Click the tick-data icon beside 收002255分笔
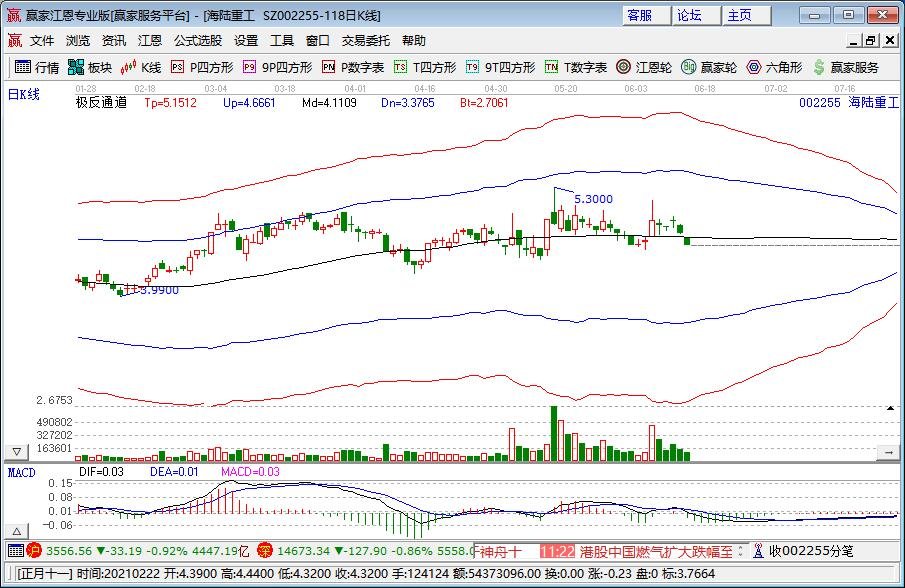The height and width of the screenshot is (588, 905). click(x=758, y=551)
